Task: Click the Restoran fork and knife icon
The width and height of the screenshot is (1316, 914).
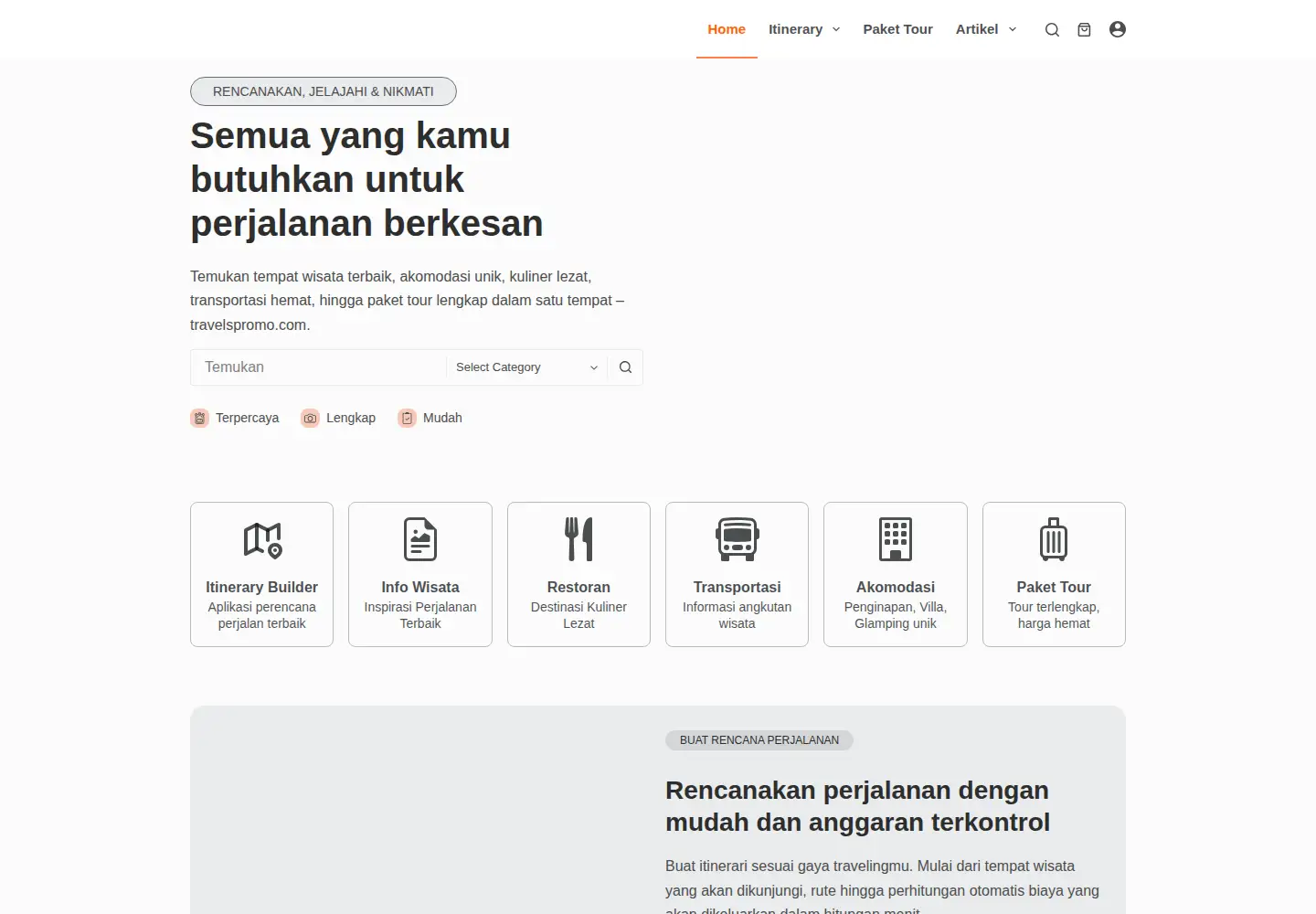Action: [x=578, y=539]
